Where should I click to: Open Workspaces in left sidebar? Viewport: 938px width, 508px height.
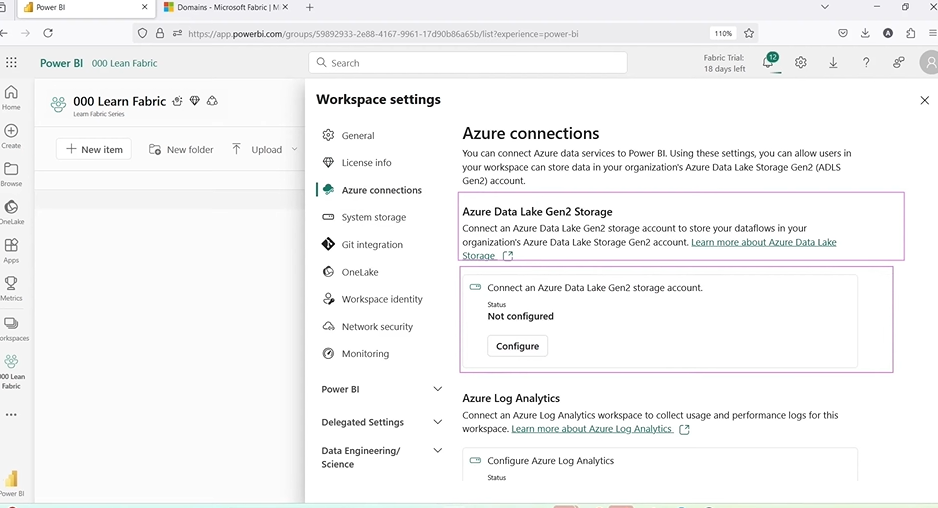point(12,329)
